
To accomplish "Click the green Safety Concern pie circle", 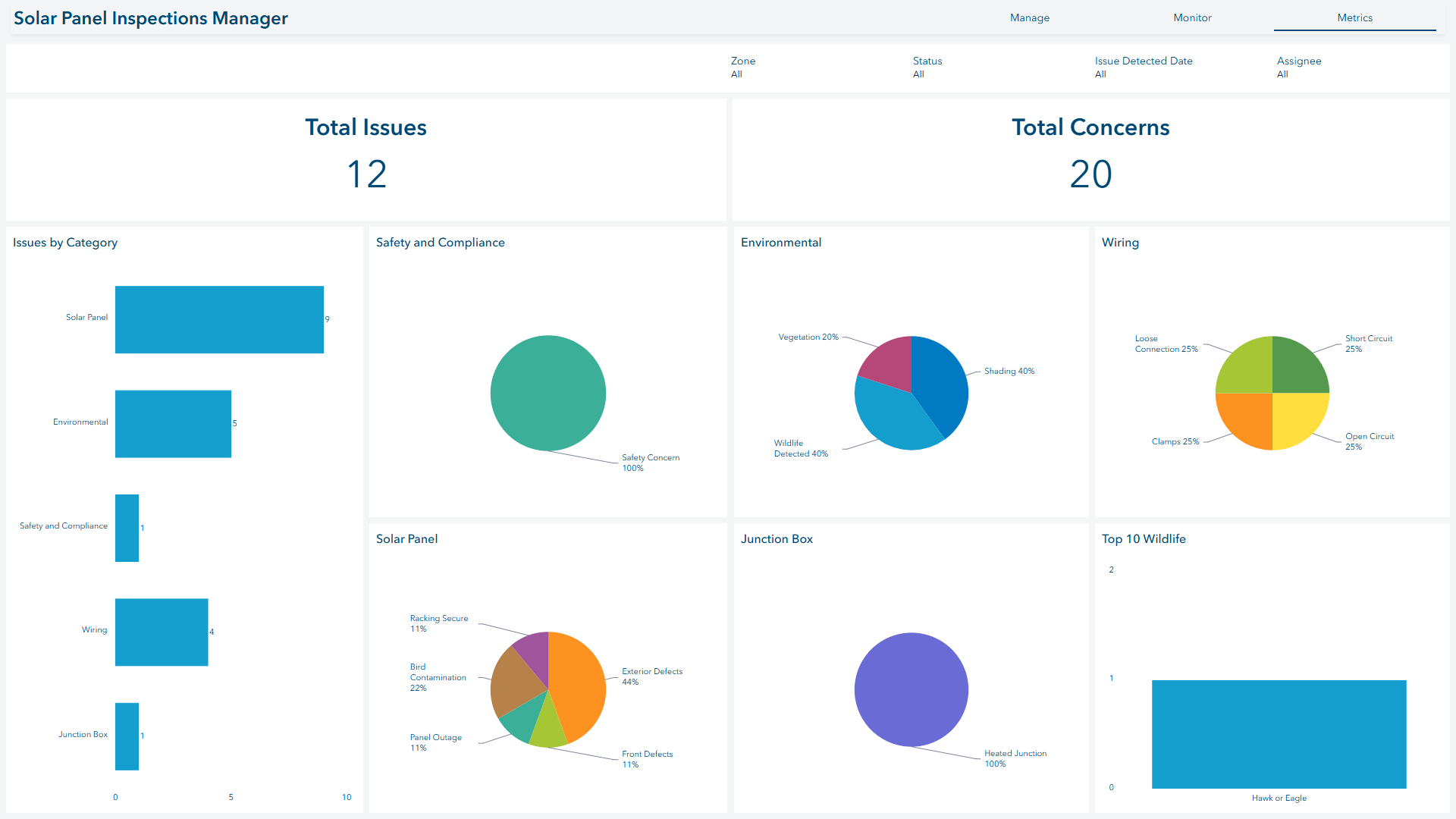I will point(548,394).
